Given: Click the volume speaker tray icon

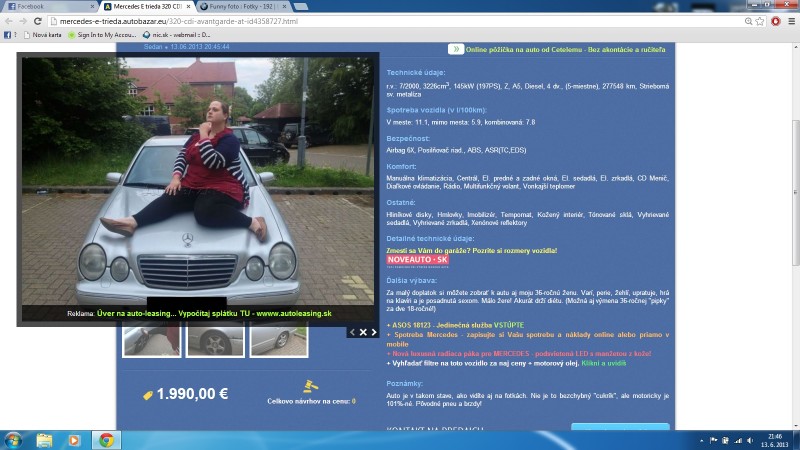Looking at the screenshot, I should pyautogui.click(x=750, y=440).
